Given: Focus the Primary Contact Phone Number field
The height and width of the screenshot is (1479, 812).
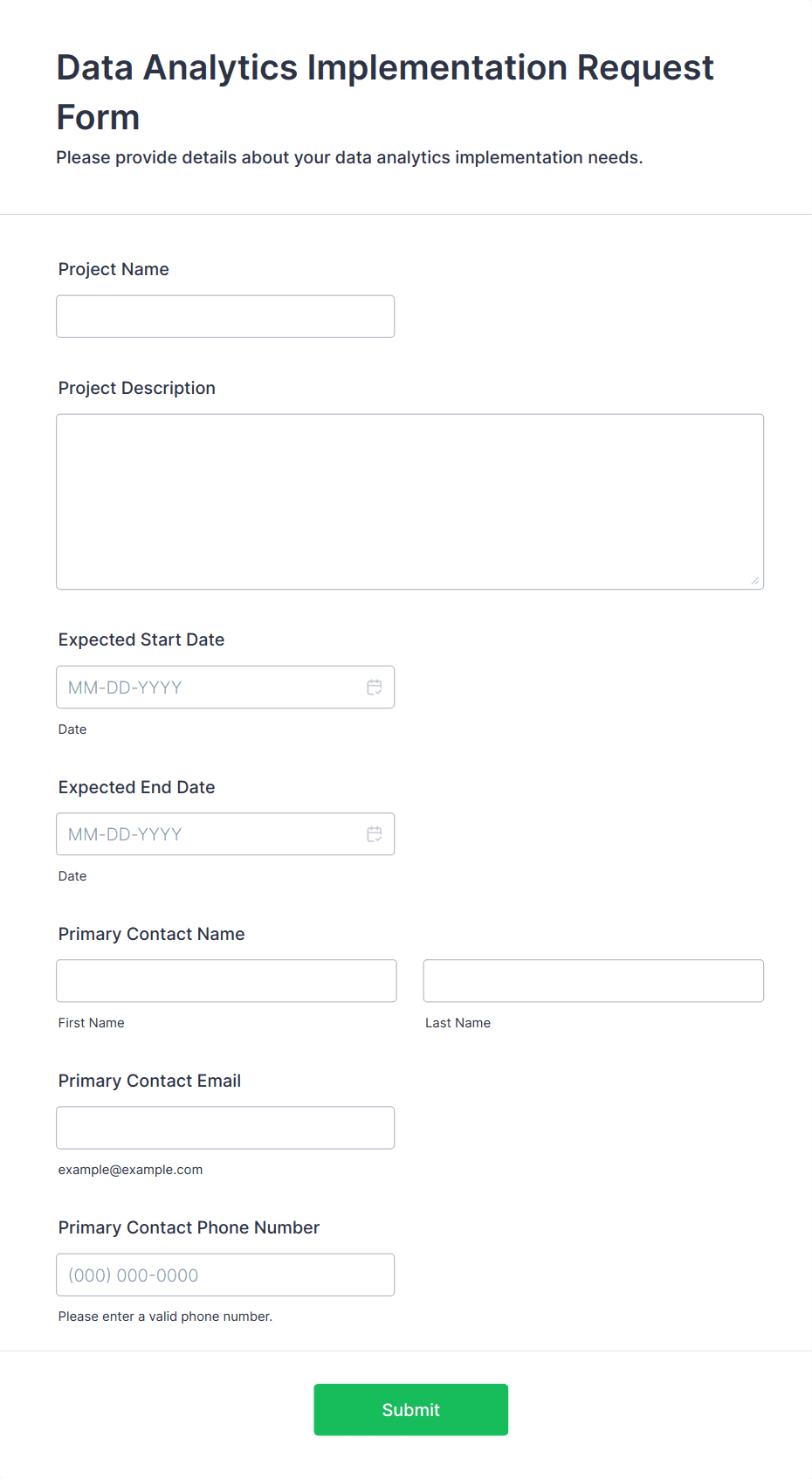Looking at the screenshot, I should point(225,1275).
